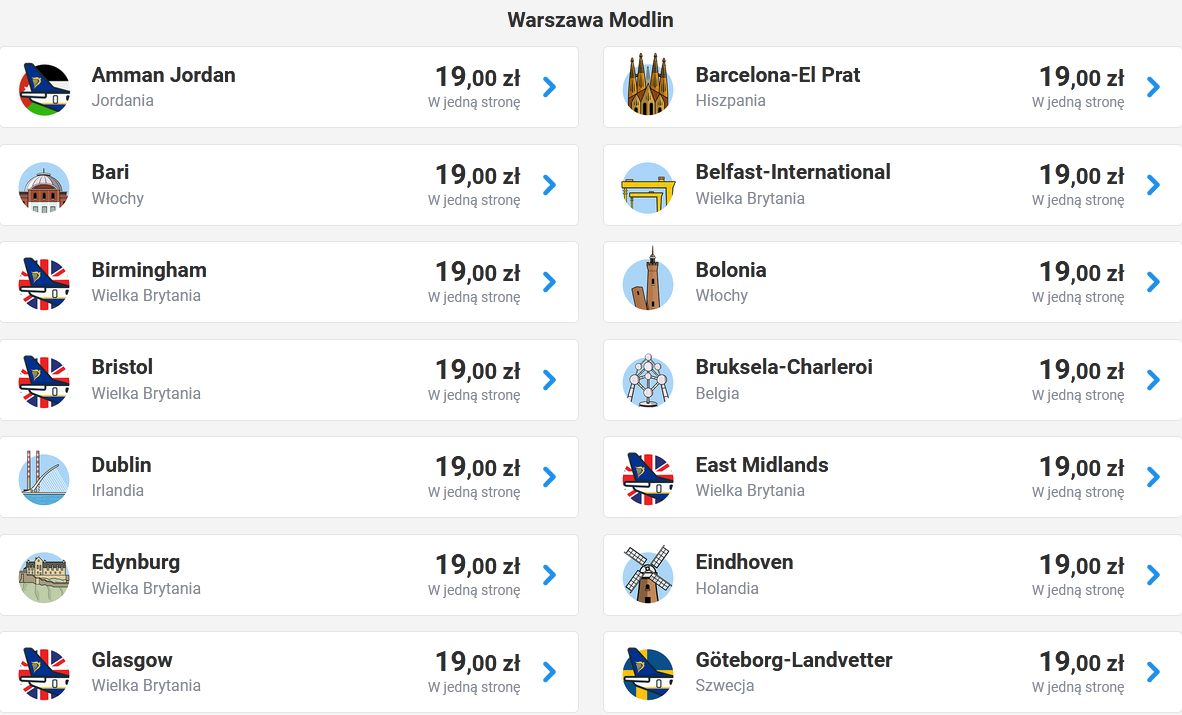Click the Barcelona Sagrada Familia icon
Viewport: 1182px width, 715px height.
coord(648,84)
